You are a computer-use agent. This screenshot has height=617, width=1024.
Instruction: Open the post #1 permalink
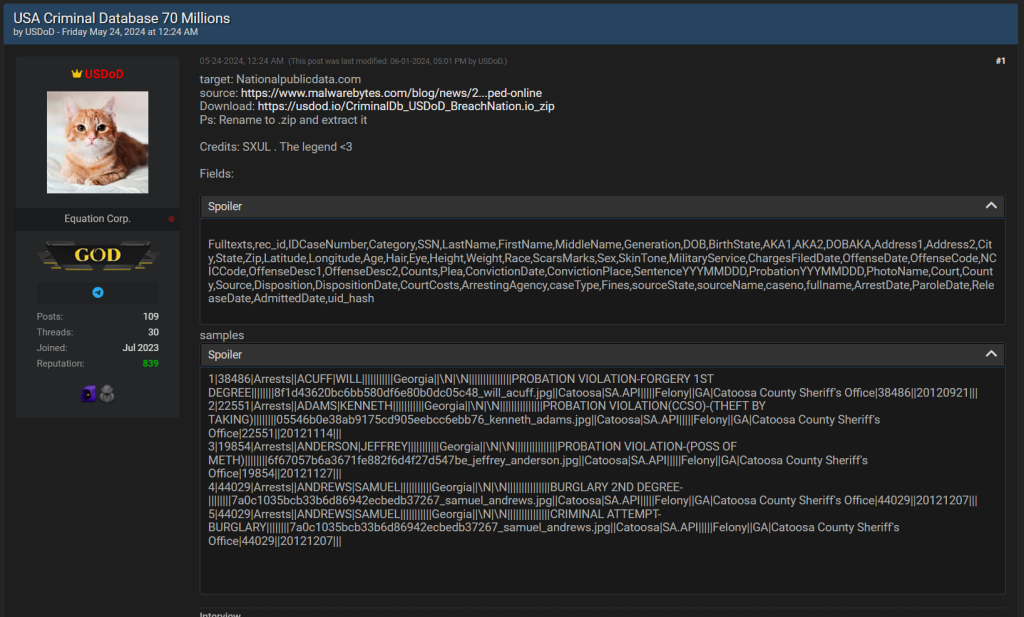point(1000,61)
